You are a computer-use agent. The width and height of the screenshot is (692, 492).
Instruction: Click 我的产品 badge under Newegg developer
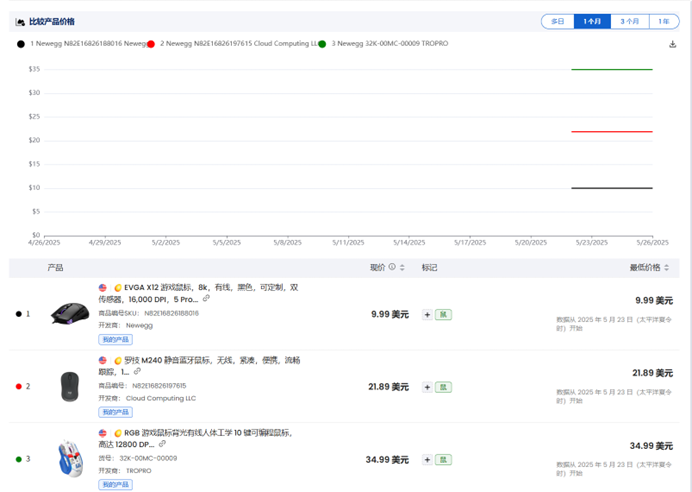click(116, 339)
